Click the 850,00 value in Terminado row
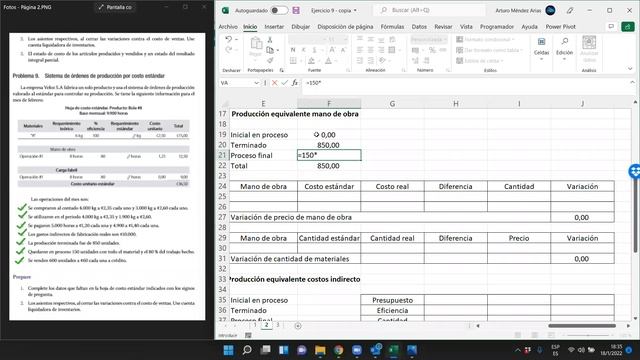The width and height of the screenshot is (640, 360). 329,145
